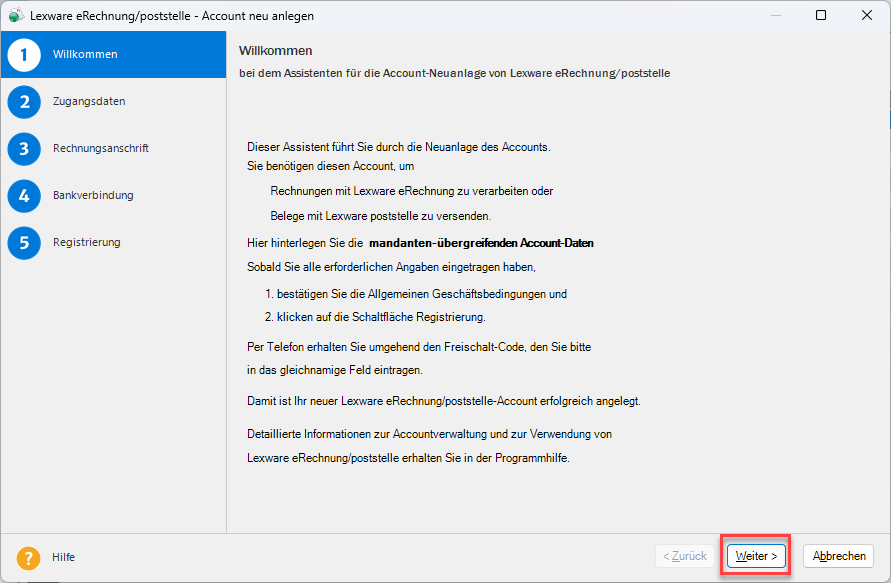Click 'Sobald Sie alle erforderlichen Angaben eingetragen haben,'
The image size is (891, 583).
392,267
